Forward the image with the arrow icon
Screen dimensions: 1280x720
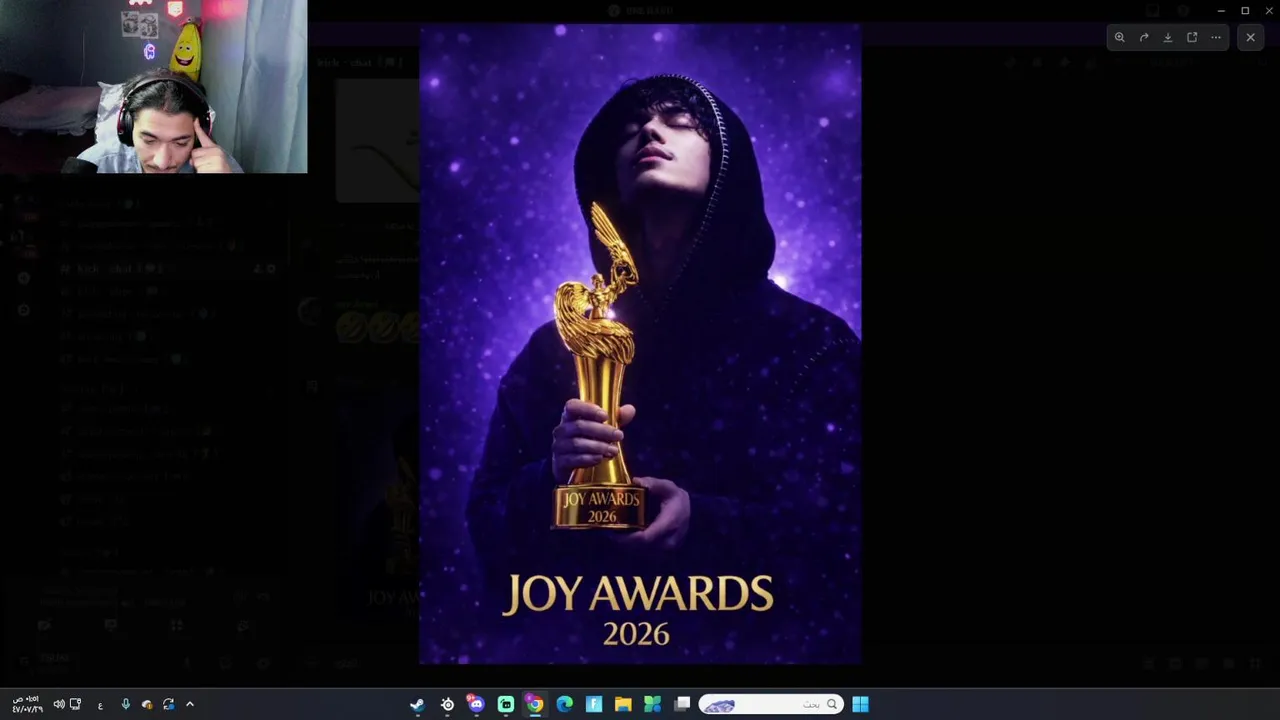click(x=1144, y=37)
